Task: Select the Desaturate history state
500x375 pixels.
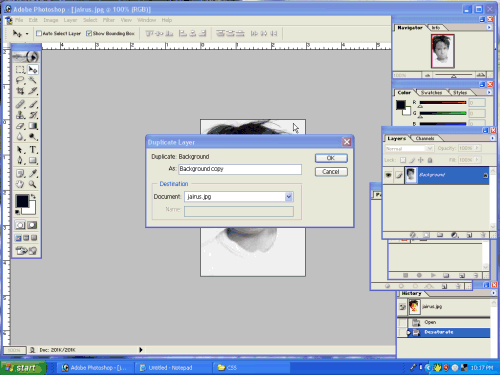Action: click(449, 332)
